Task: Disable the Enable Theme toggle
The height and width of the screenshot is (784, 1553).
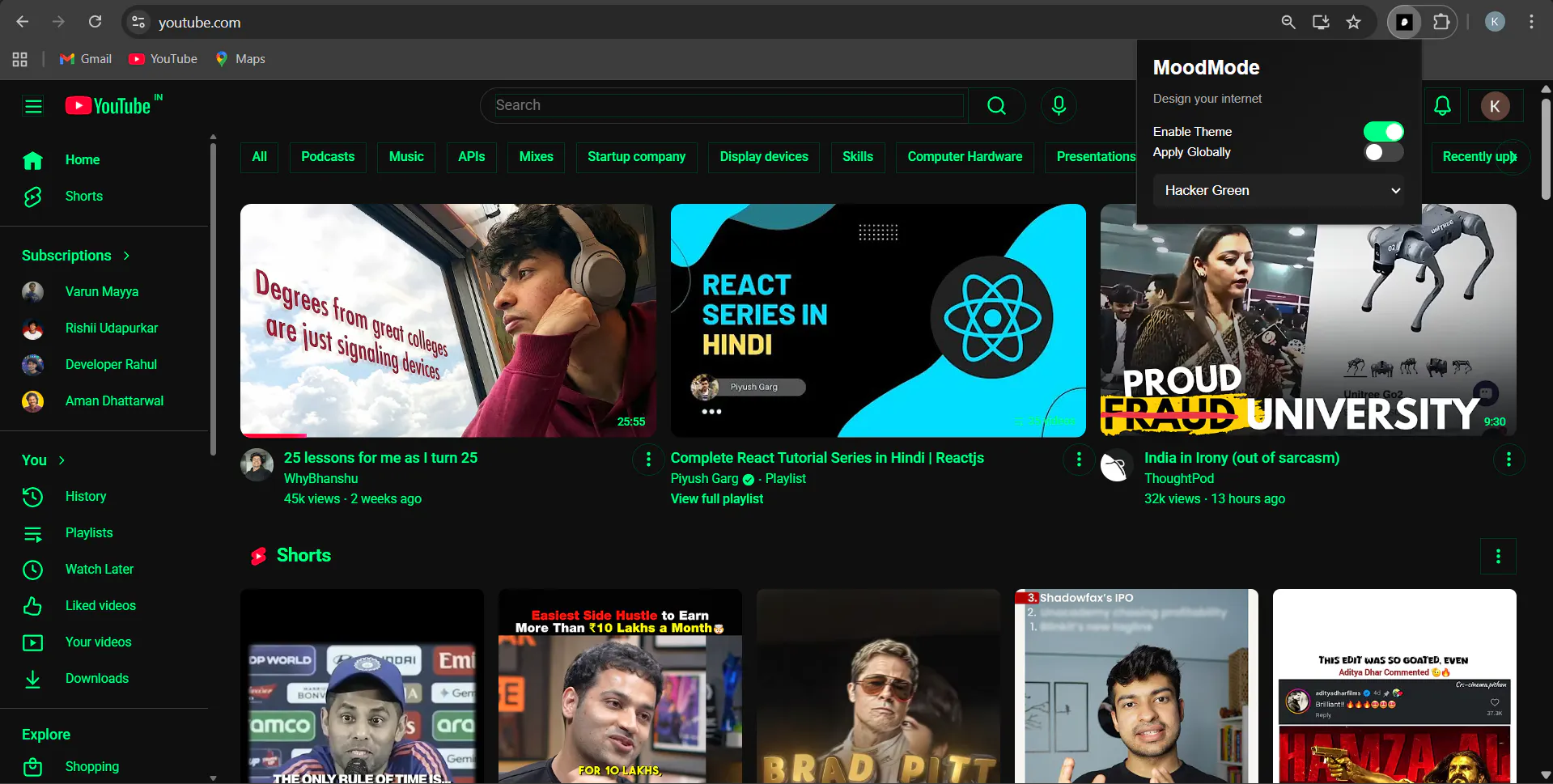Action: [x=1383, y=132]
